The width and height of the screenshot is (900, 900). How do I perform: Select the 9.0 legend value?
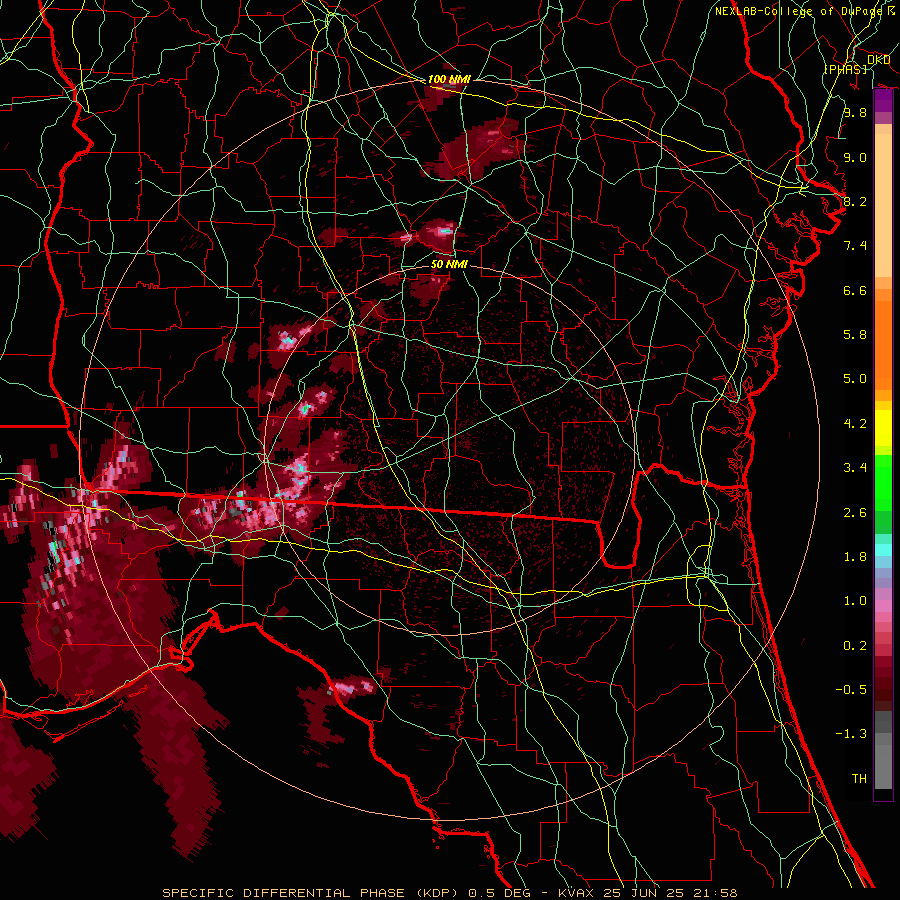(855, 157)
